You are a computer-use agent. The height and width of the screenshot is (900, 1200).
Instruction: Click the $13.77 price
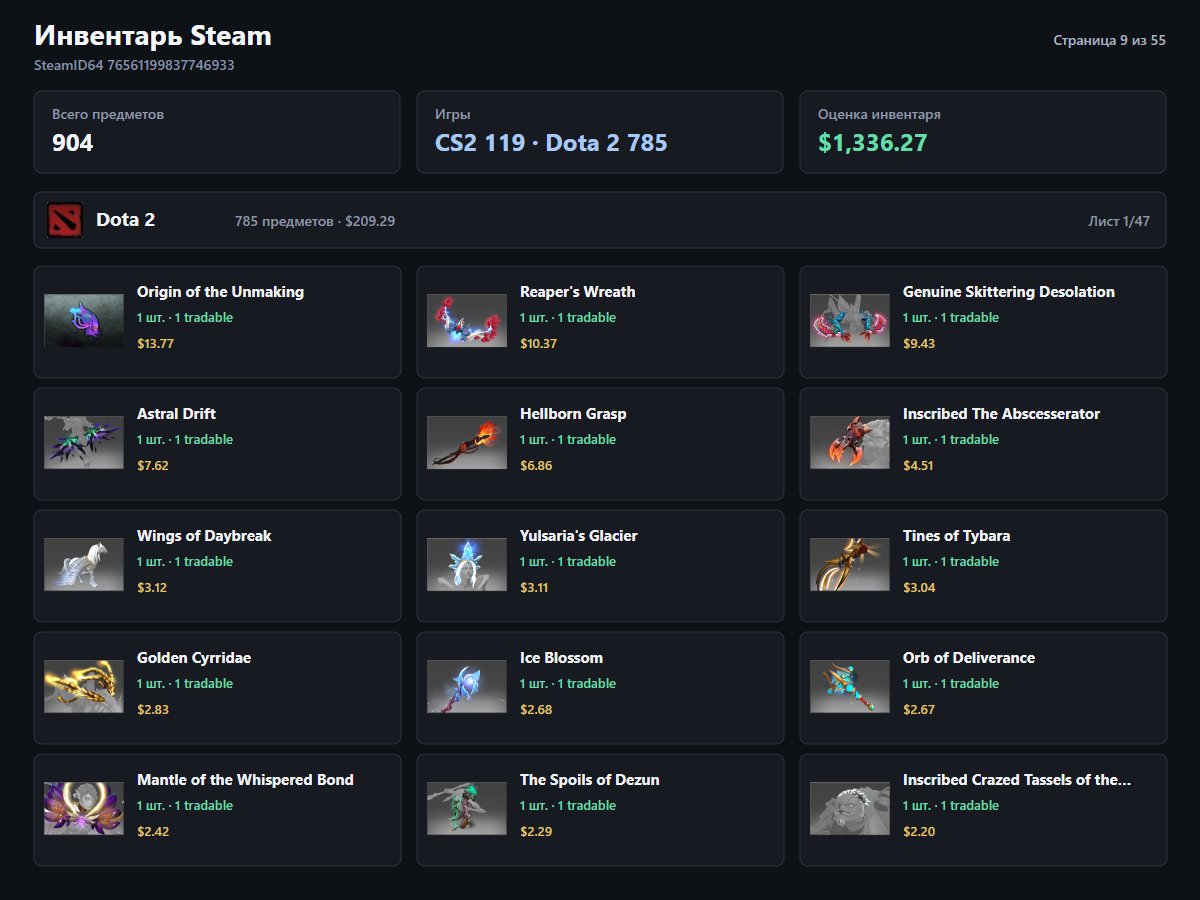point(156,343)
